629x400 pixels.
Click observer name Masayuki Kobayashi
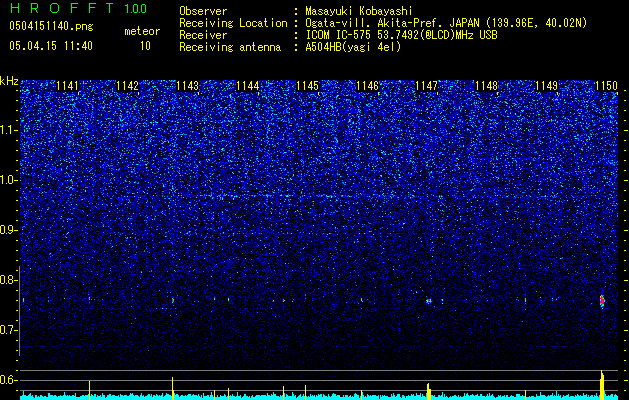click(359, 11)
